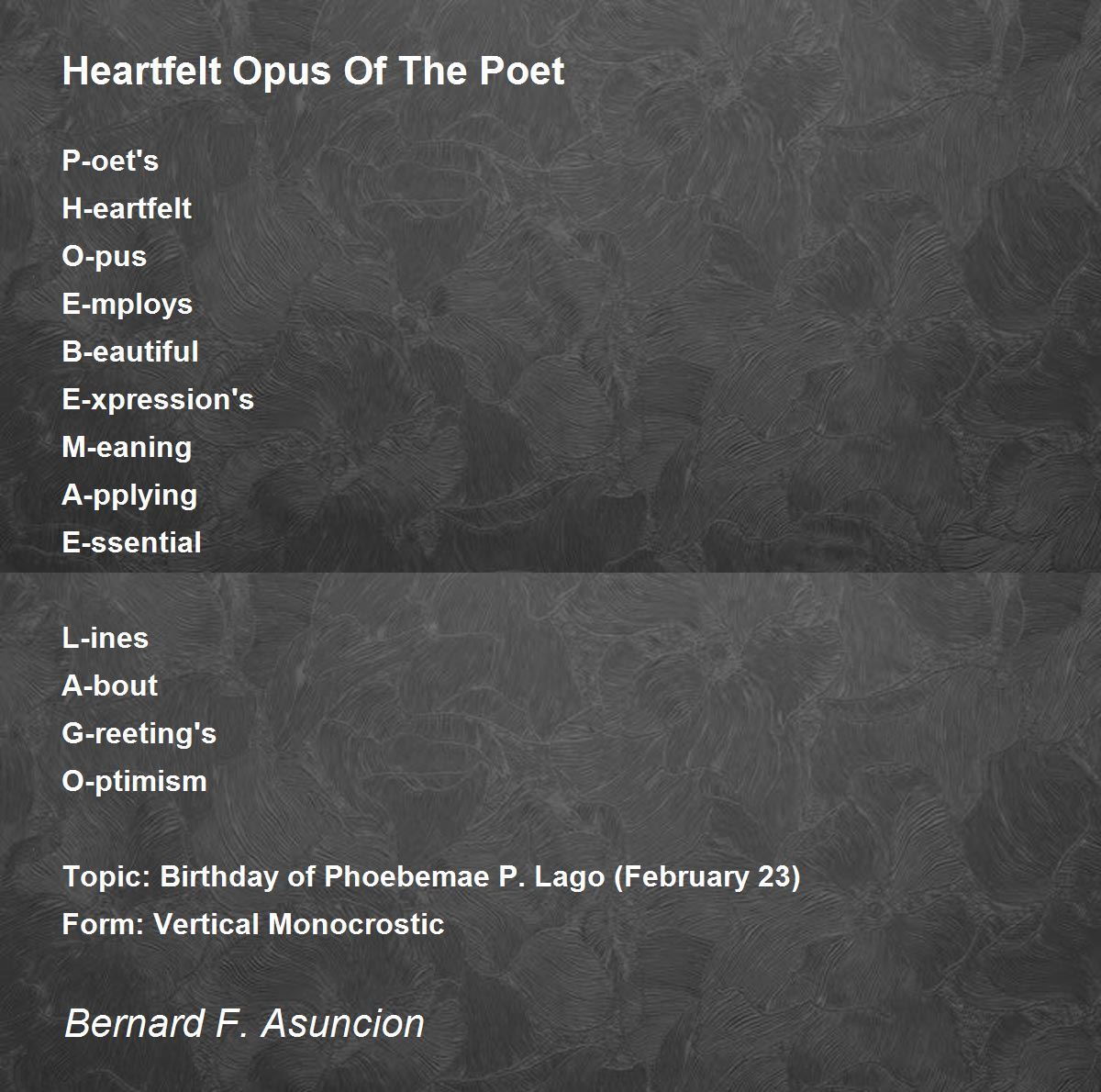The height and width of the screenshot is (1092, 1101).
Task: Click the word B-eautiful
Action: pos(130,351)
